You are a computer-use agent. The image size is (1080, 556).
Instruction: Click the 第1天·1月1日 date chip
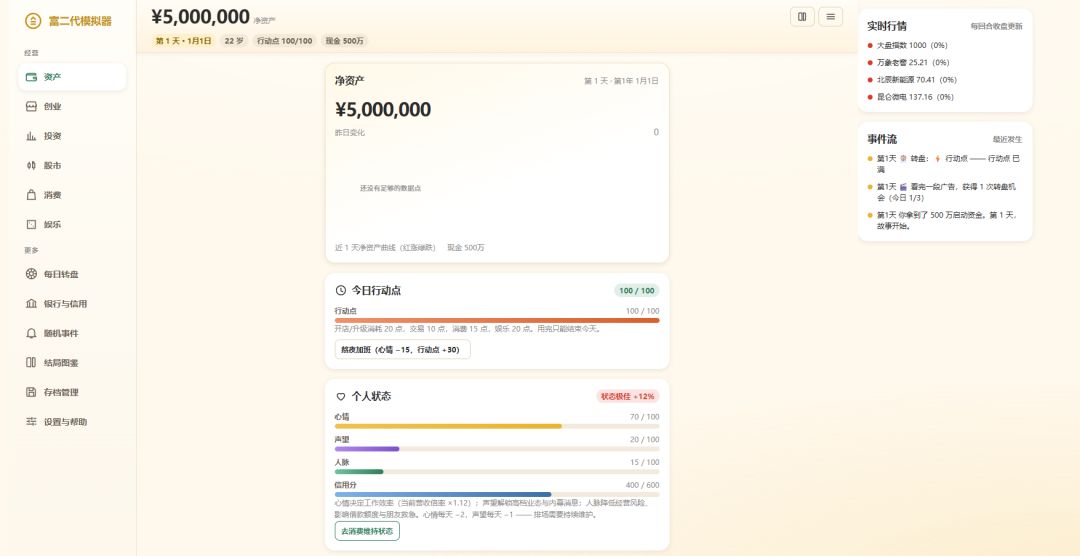pos(184,41)
